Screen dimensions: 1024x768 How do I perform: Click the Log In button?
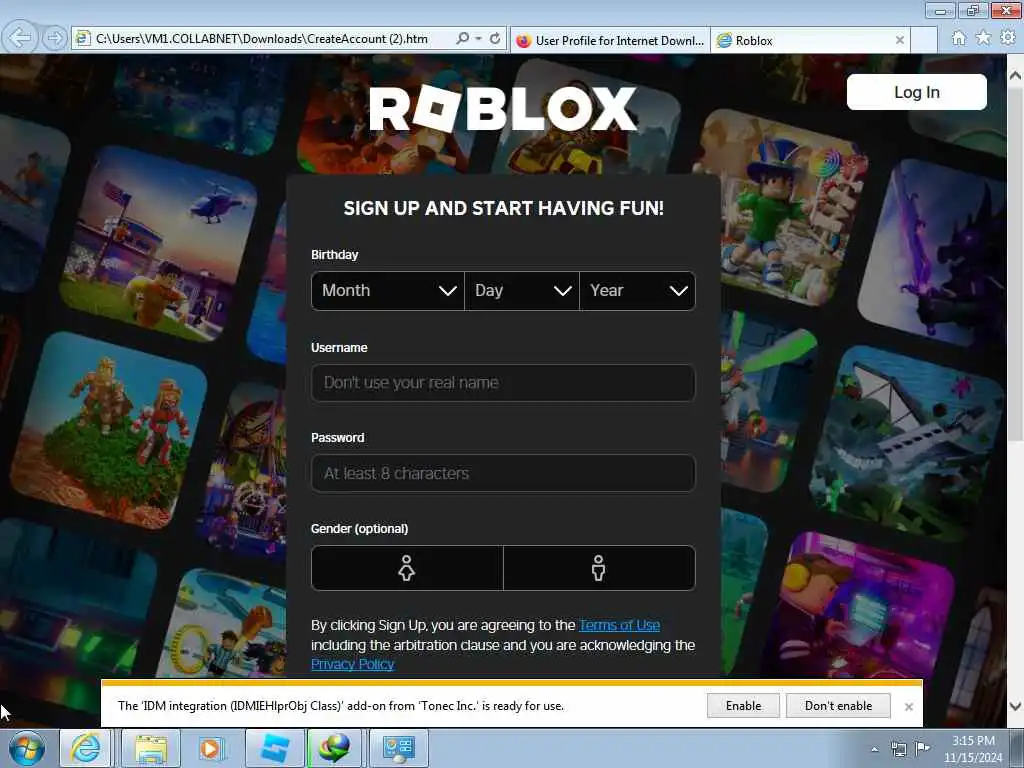coord(916,92)
